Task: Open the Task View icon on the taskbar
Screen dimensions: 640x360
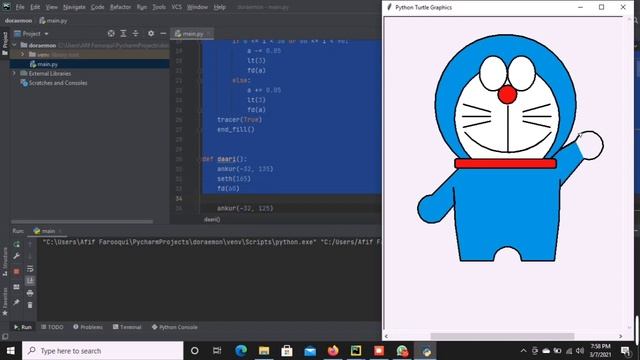Action: tap(217, 351)
